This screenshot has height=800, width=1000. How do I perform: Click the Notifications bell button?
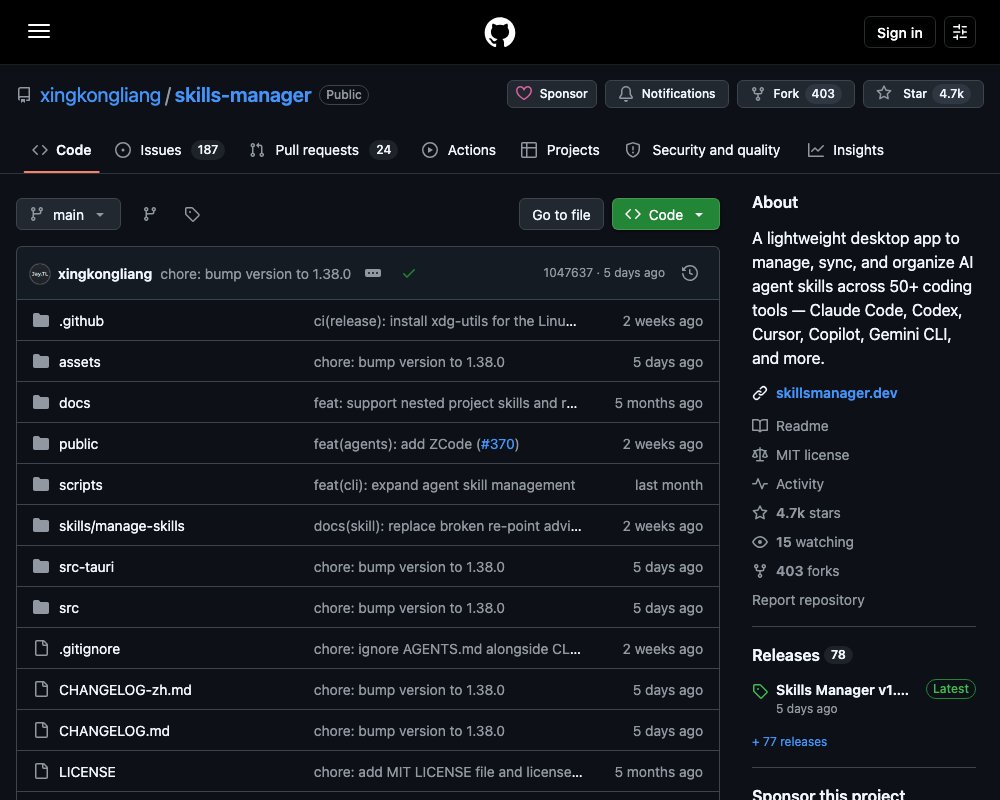666,94
